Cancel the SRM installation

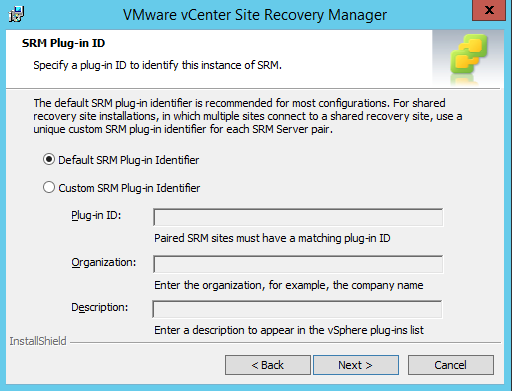451,365
